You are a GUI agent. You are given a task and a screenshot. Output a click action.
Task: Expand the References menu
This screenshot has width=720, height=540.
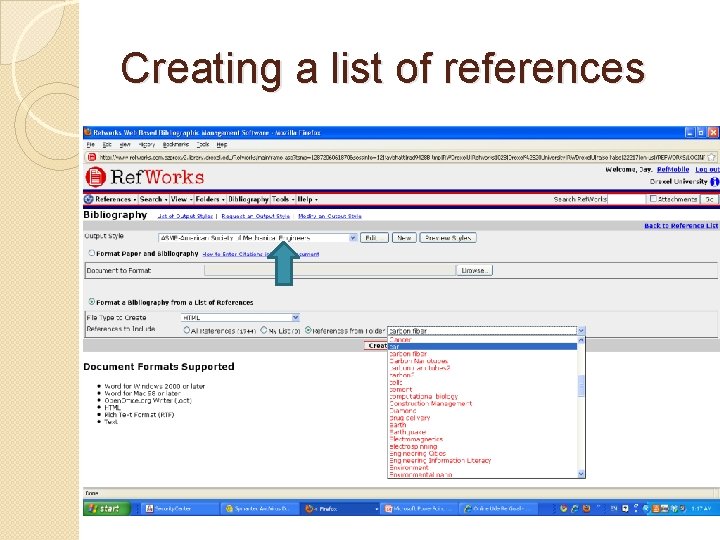[x=115, y=199]
